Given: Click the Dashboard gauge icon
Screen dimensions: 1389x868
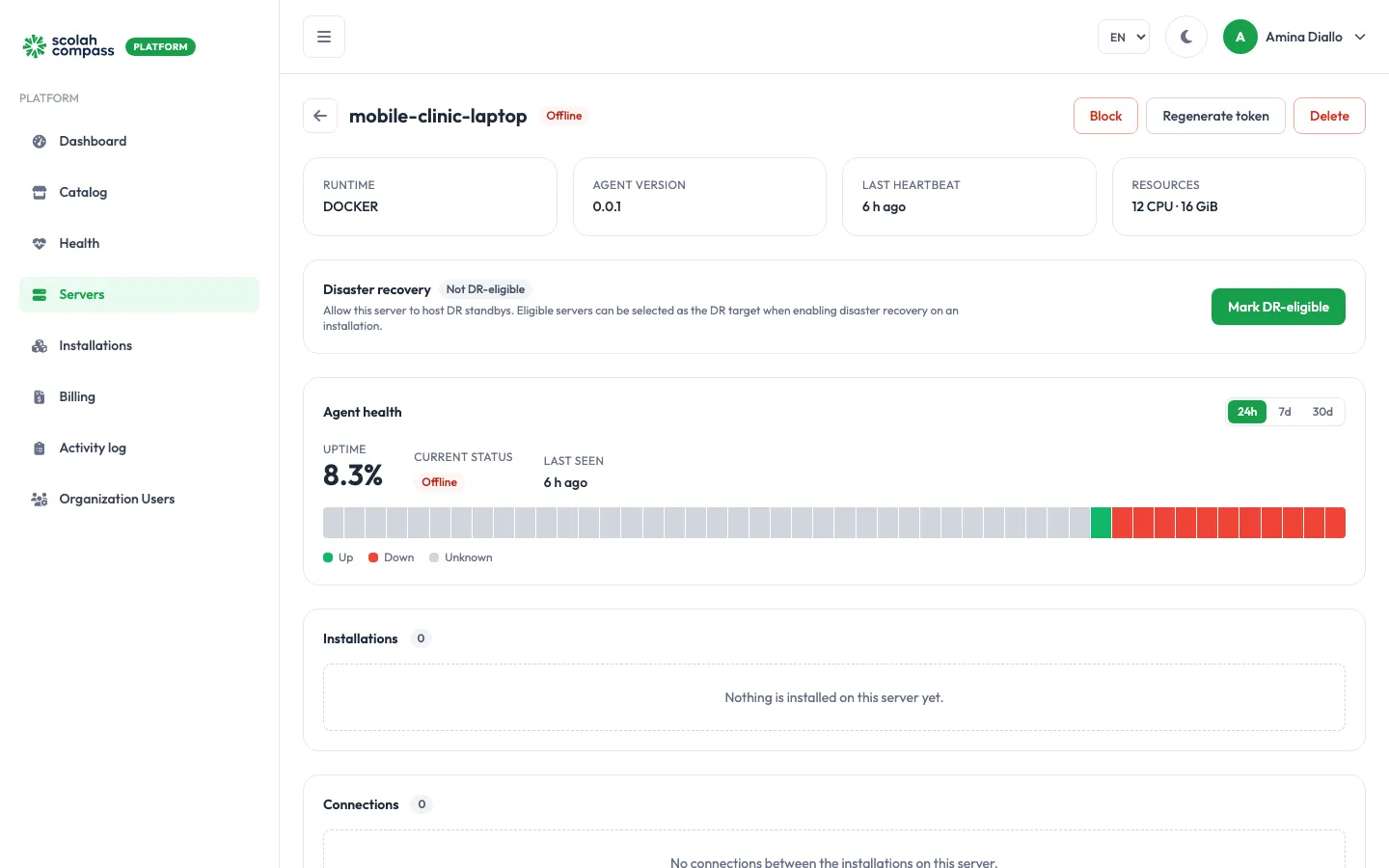Looking at the screenshot, I should pos(40,141).
